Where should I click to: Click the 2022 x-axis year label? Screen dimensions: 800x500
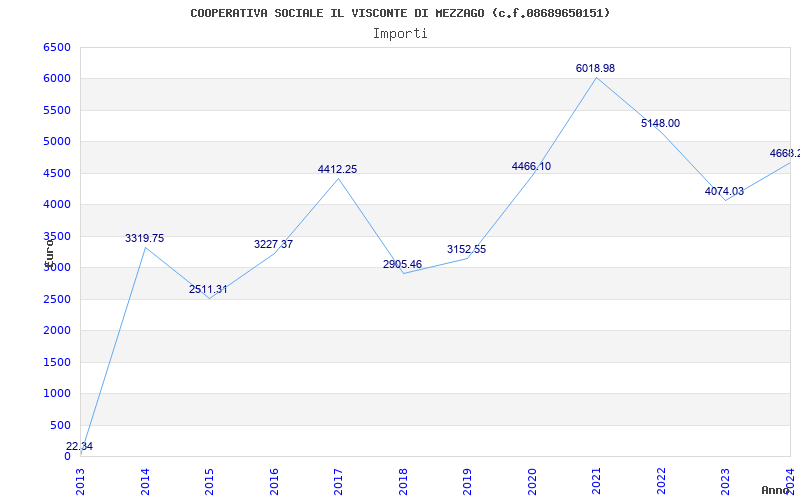click(661, 481)
